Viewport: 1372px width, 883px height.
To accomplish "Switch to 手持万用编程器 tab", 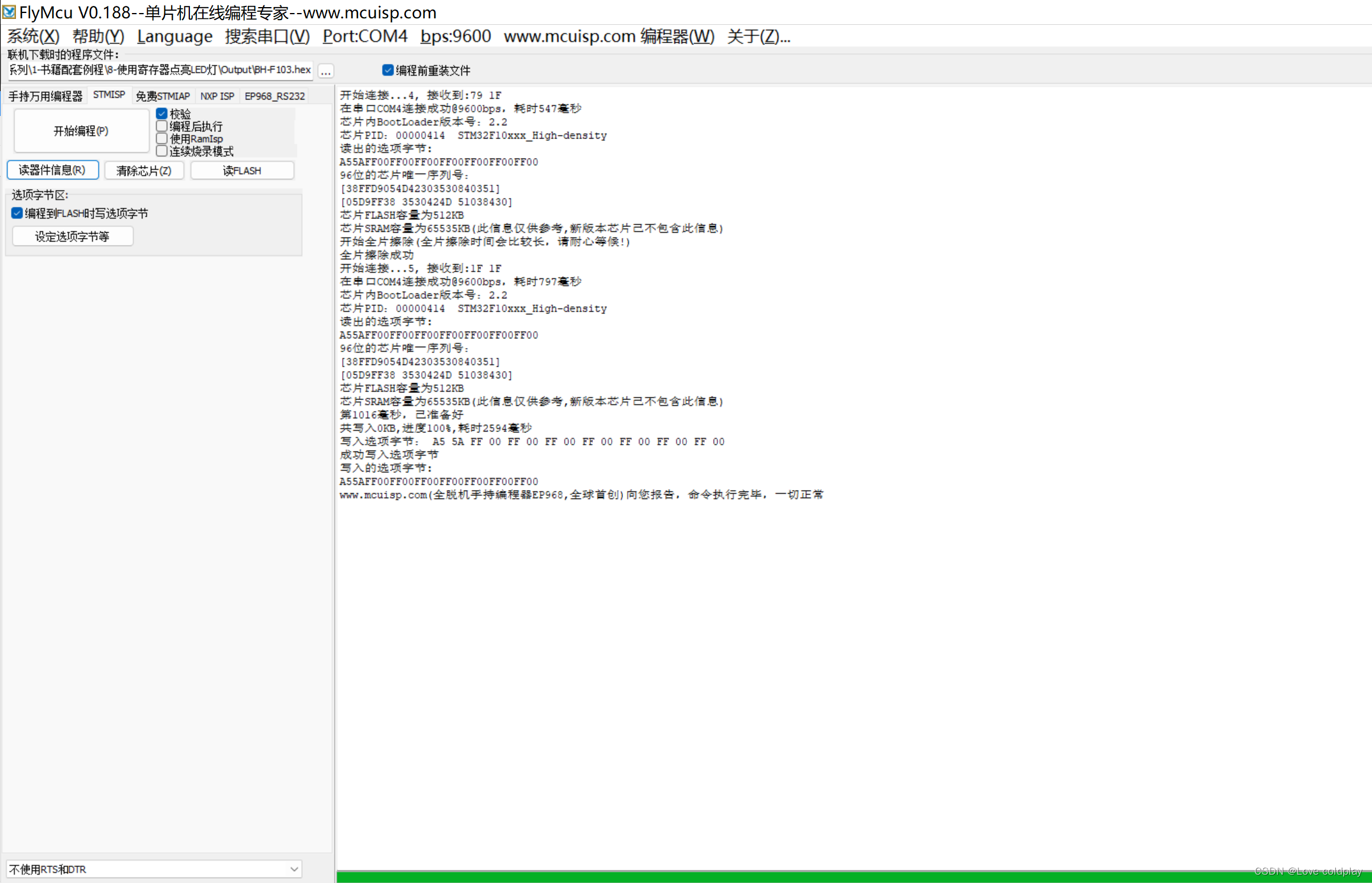I will coord(46,96).
